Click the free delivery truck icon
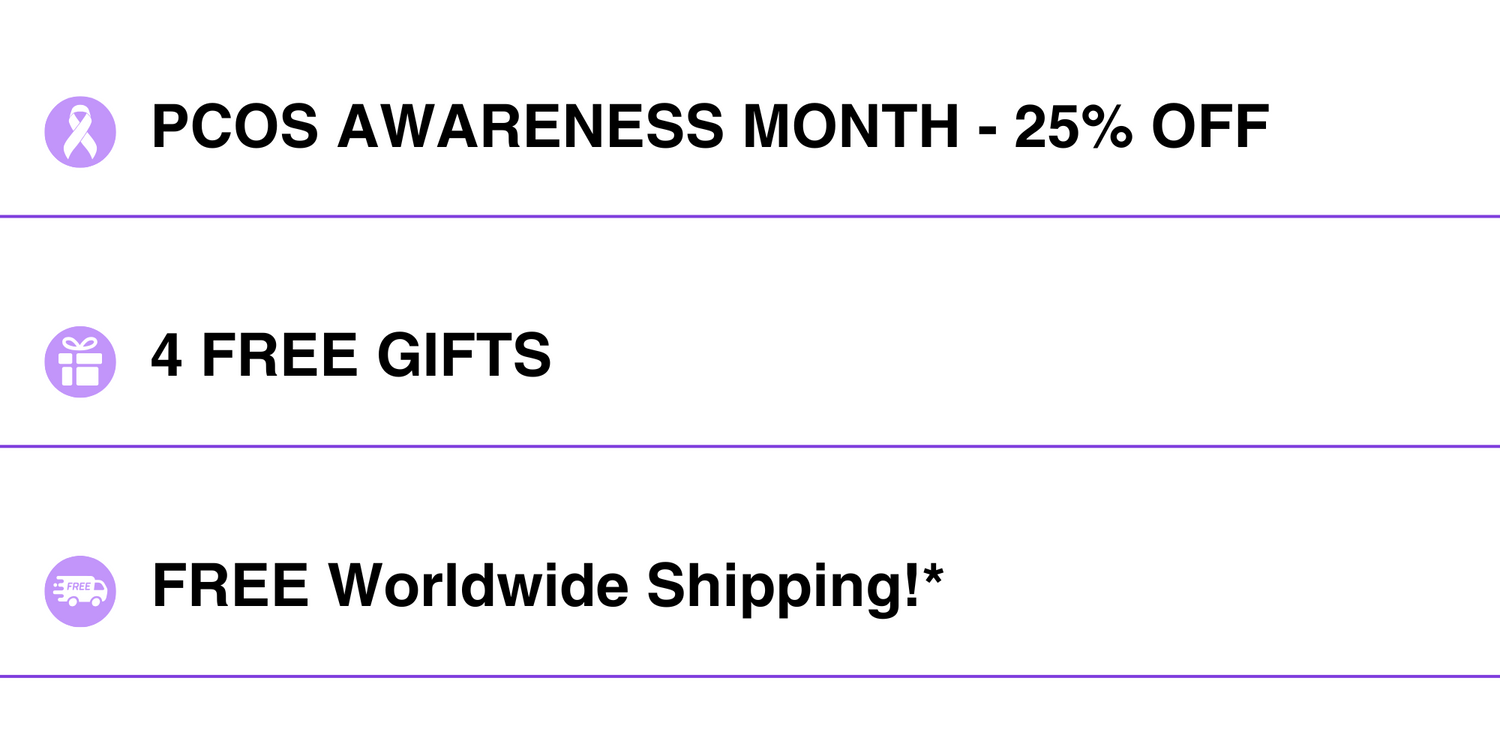This screenshot has width=1500, height=750. 80,591
